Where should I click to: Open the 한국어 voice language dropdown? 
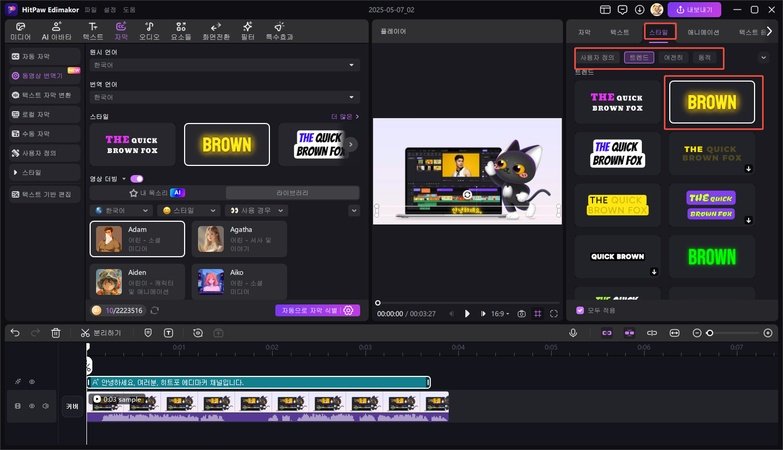pyautogui.click(x=122, y=211)
